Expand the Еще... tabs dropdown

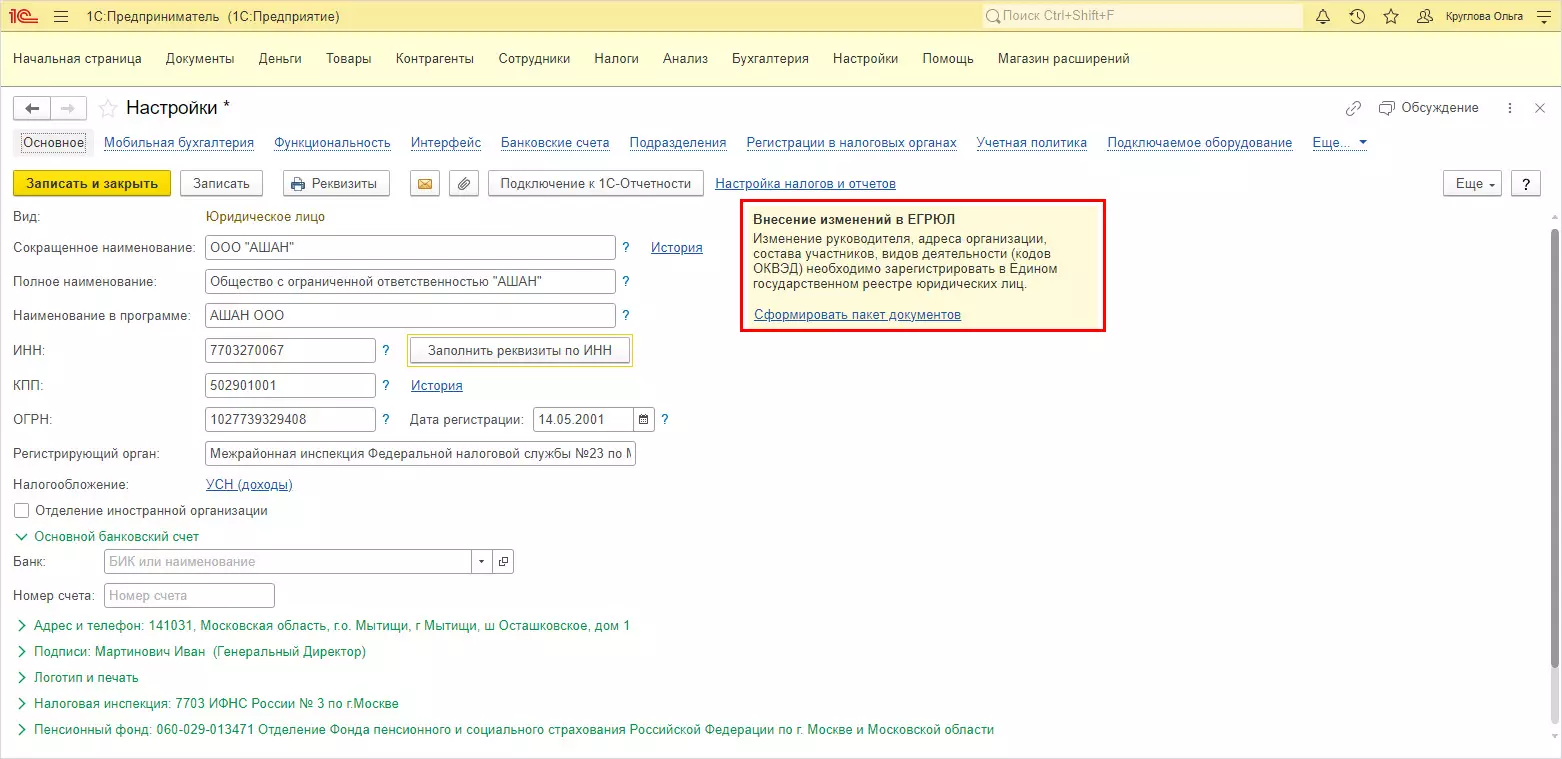tap(1339, 143)
